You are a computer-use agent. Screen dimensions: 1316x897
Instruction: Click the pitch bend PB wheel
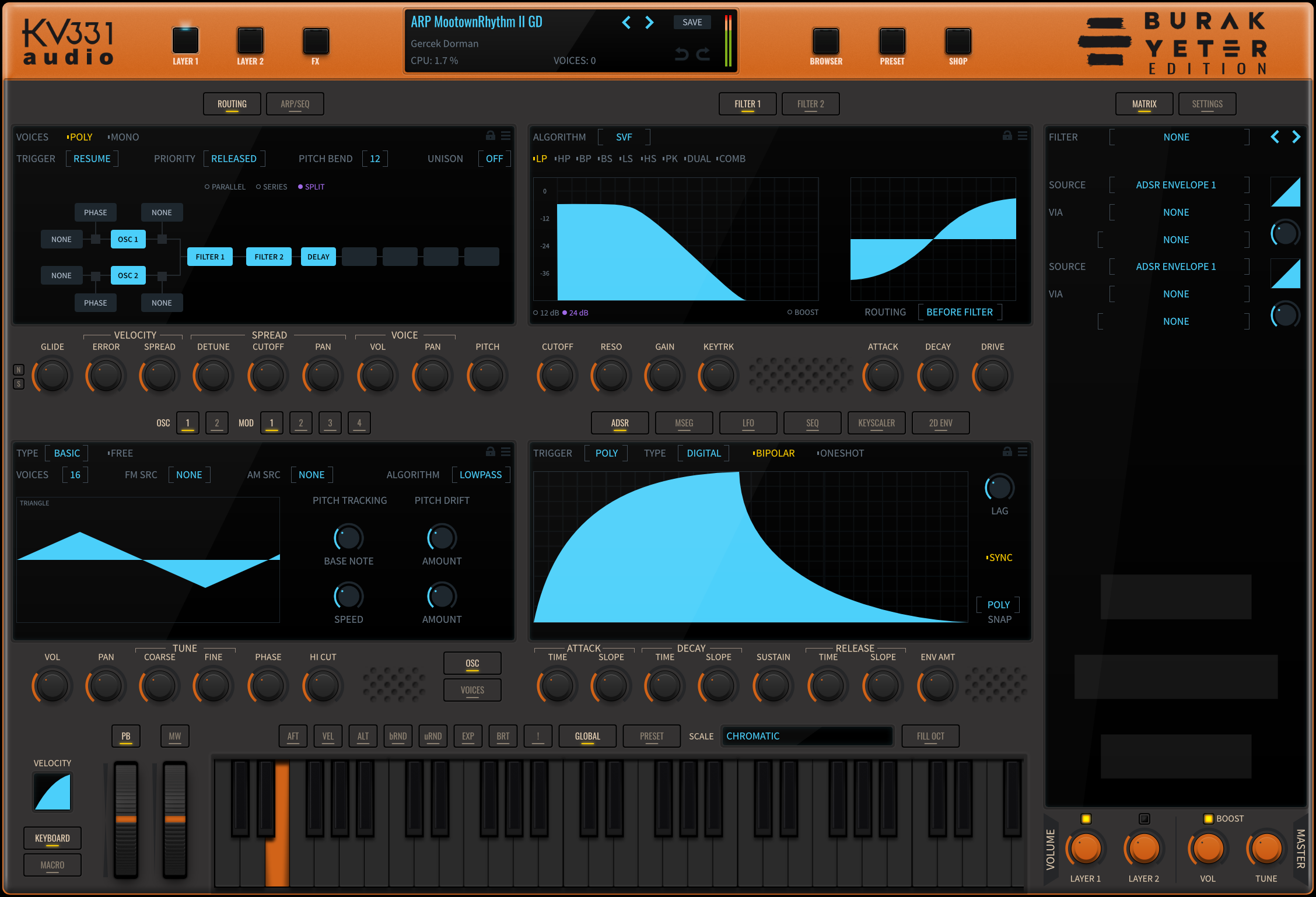(126, 819)
